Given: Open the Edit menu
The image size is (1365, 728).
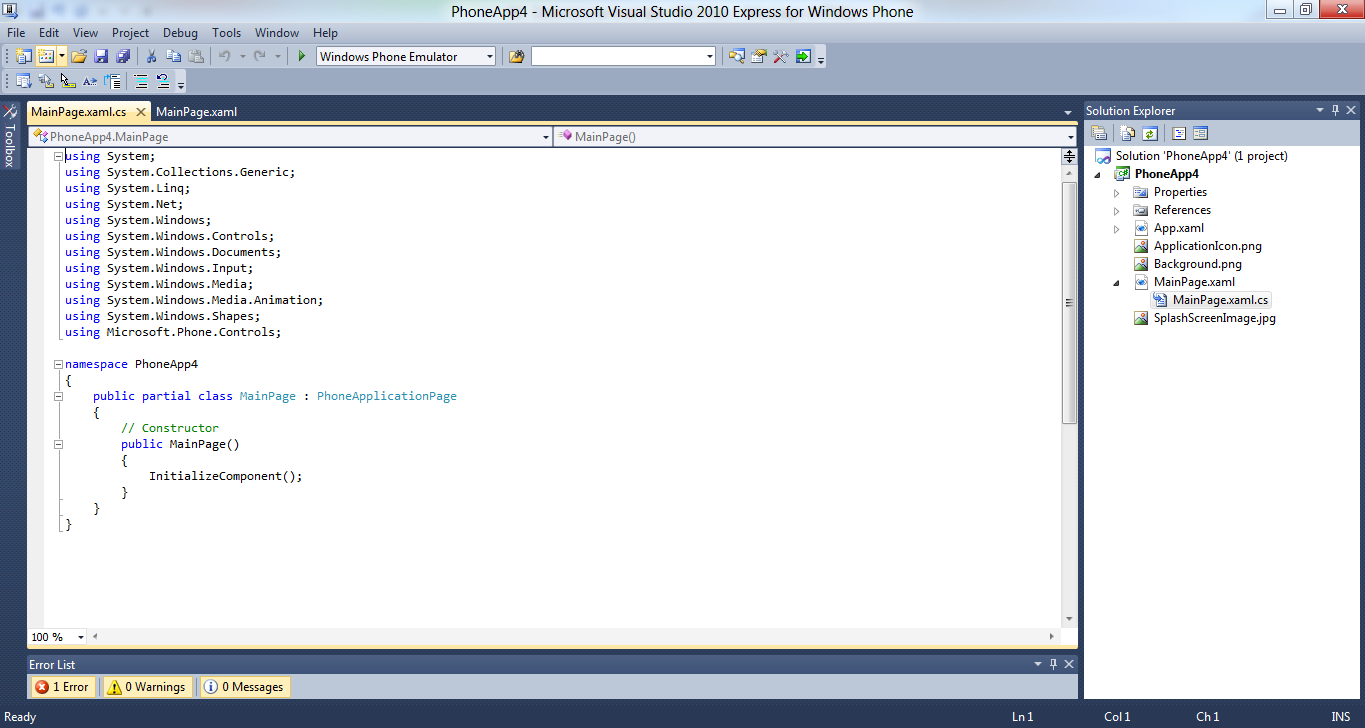Looking at the screenshot, I should pyautogui.click(x=49, y=33).
